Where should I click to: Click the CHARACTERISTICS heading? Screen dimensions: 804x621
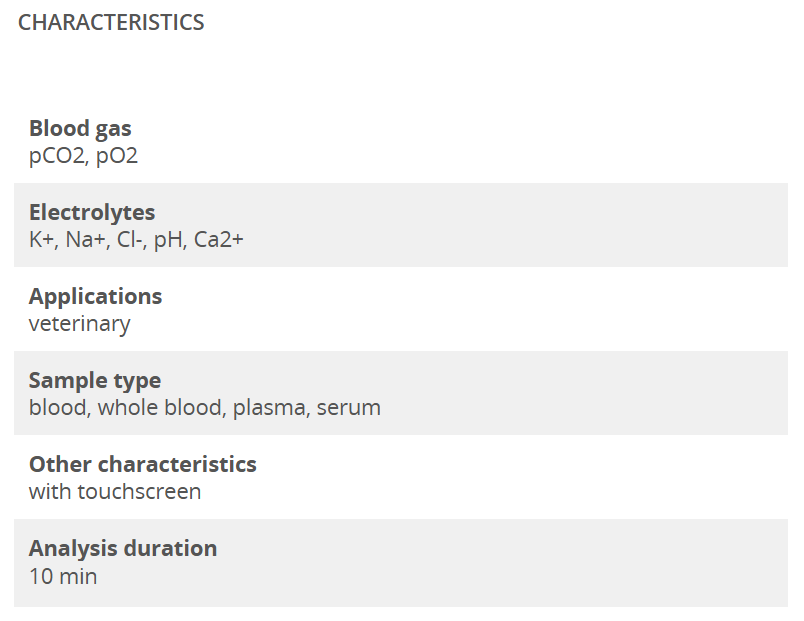pyautogui.click(x=111, y=23)
